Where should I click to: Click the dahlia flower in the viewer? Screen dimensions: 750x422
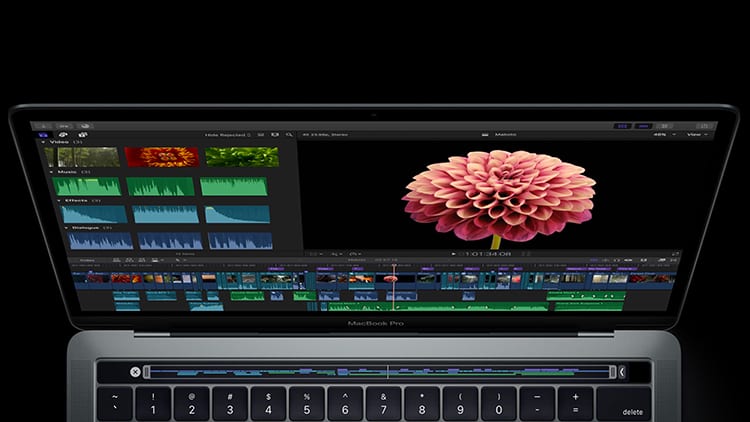pyautogui.click(x=499, y=195)
